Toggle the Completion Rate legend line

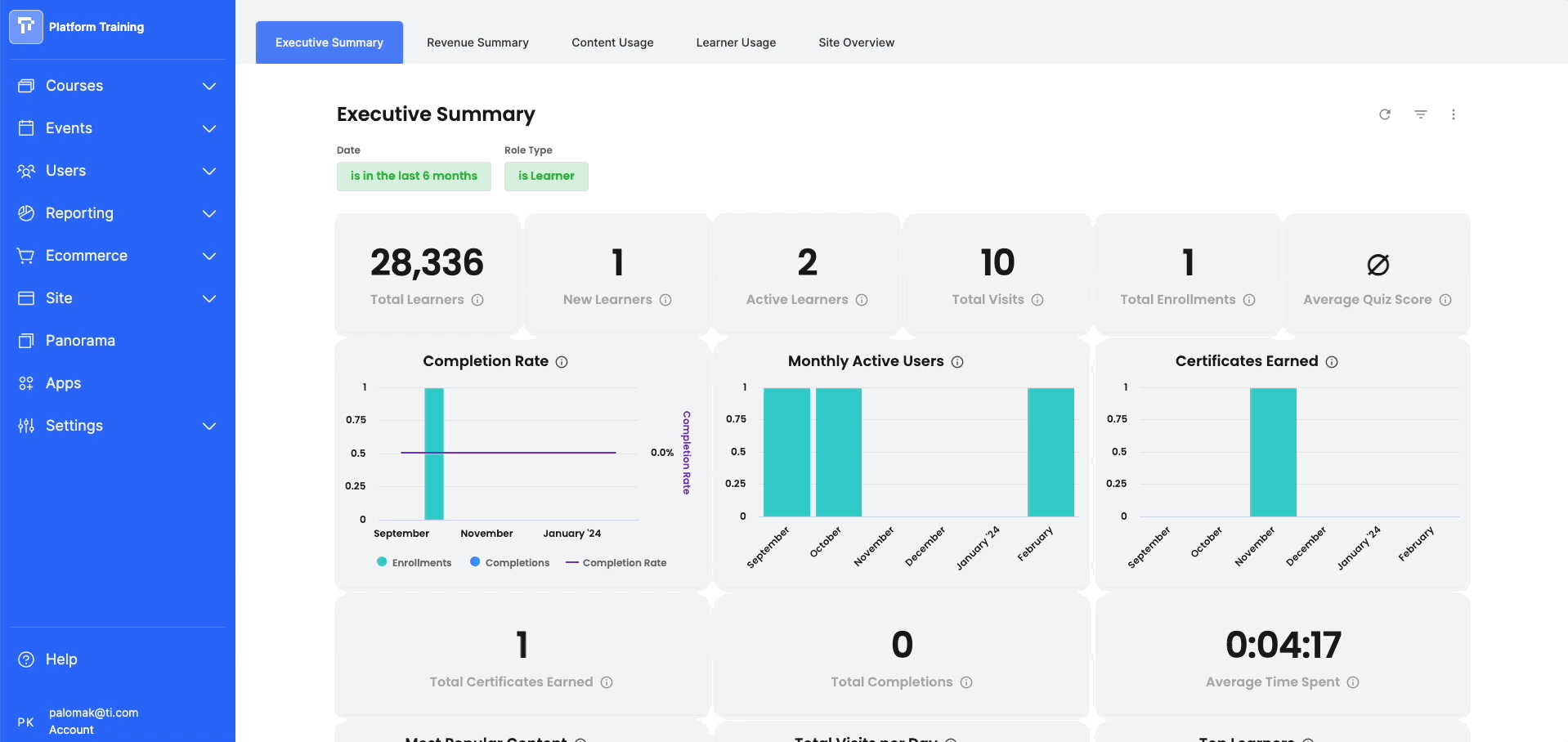[616, 562]
